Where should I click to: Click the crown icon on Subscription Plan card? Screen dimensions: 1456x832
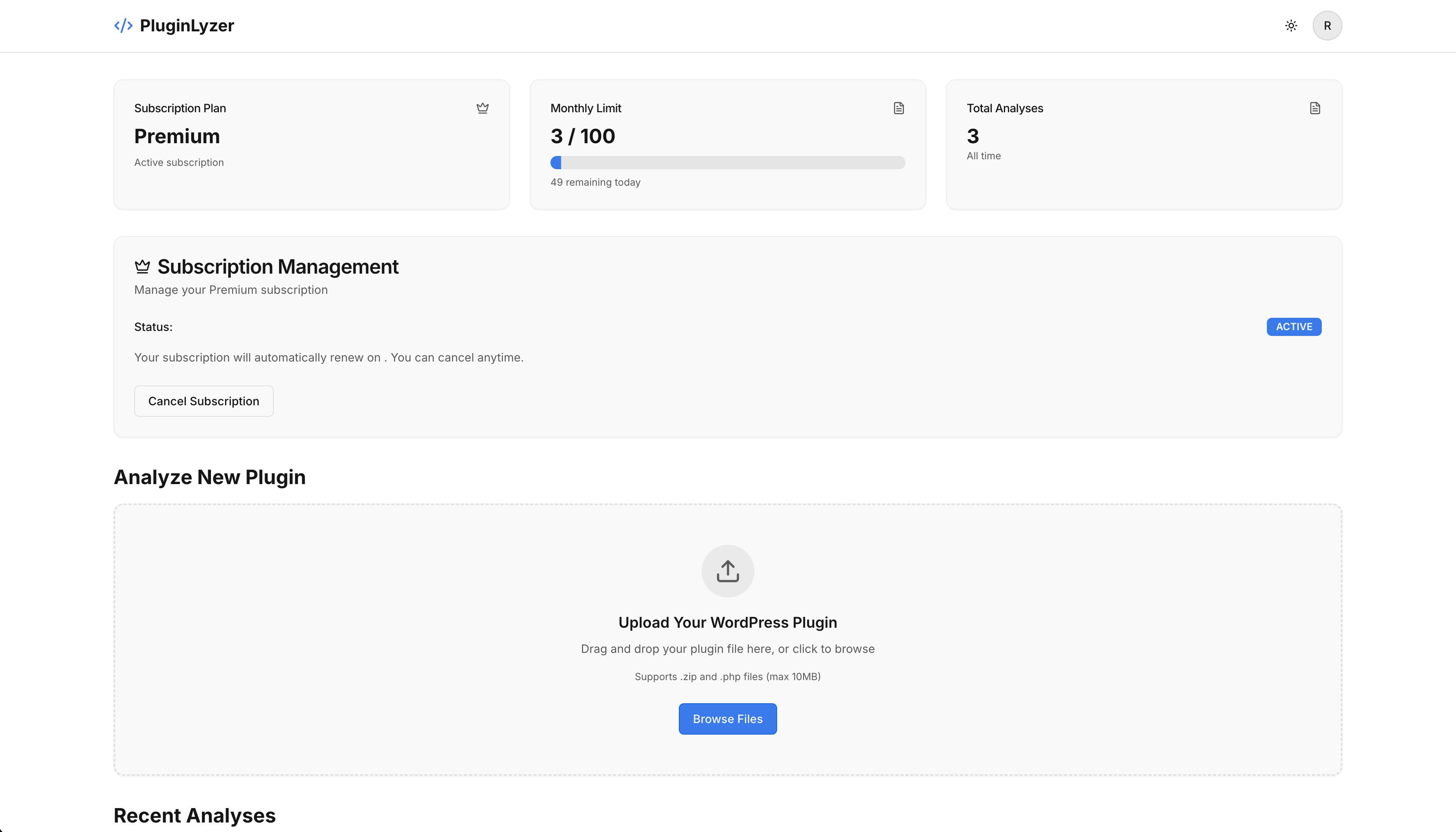coord(482,107)
